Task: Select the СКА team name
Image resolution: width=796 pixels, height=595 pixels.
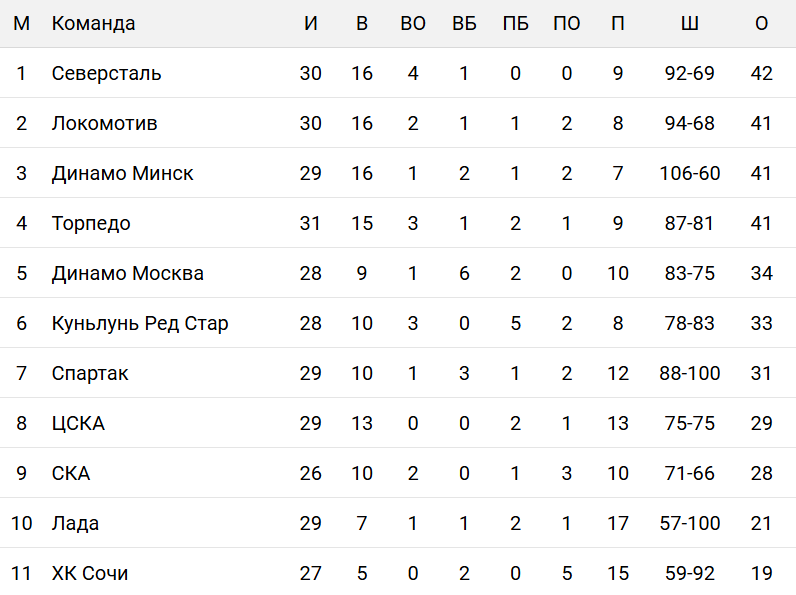Action: click(x=71, y=473)
